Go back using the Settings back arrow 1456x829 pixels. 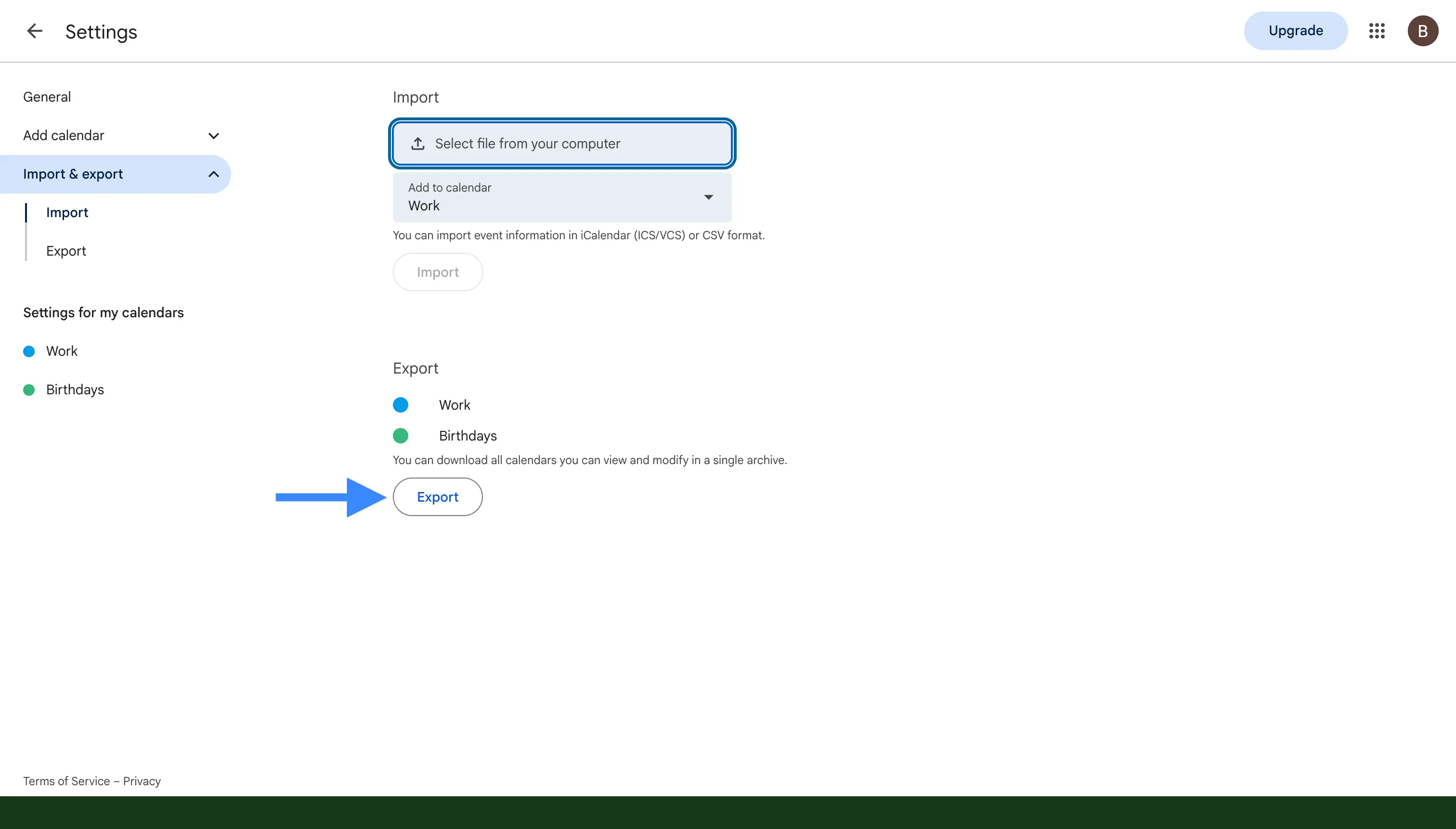coord(35,31)
